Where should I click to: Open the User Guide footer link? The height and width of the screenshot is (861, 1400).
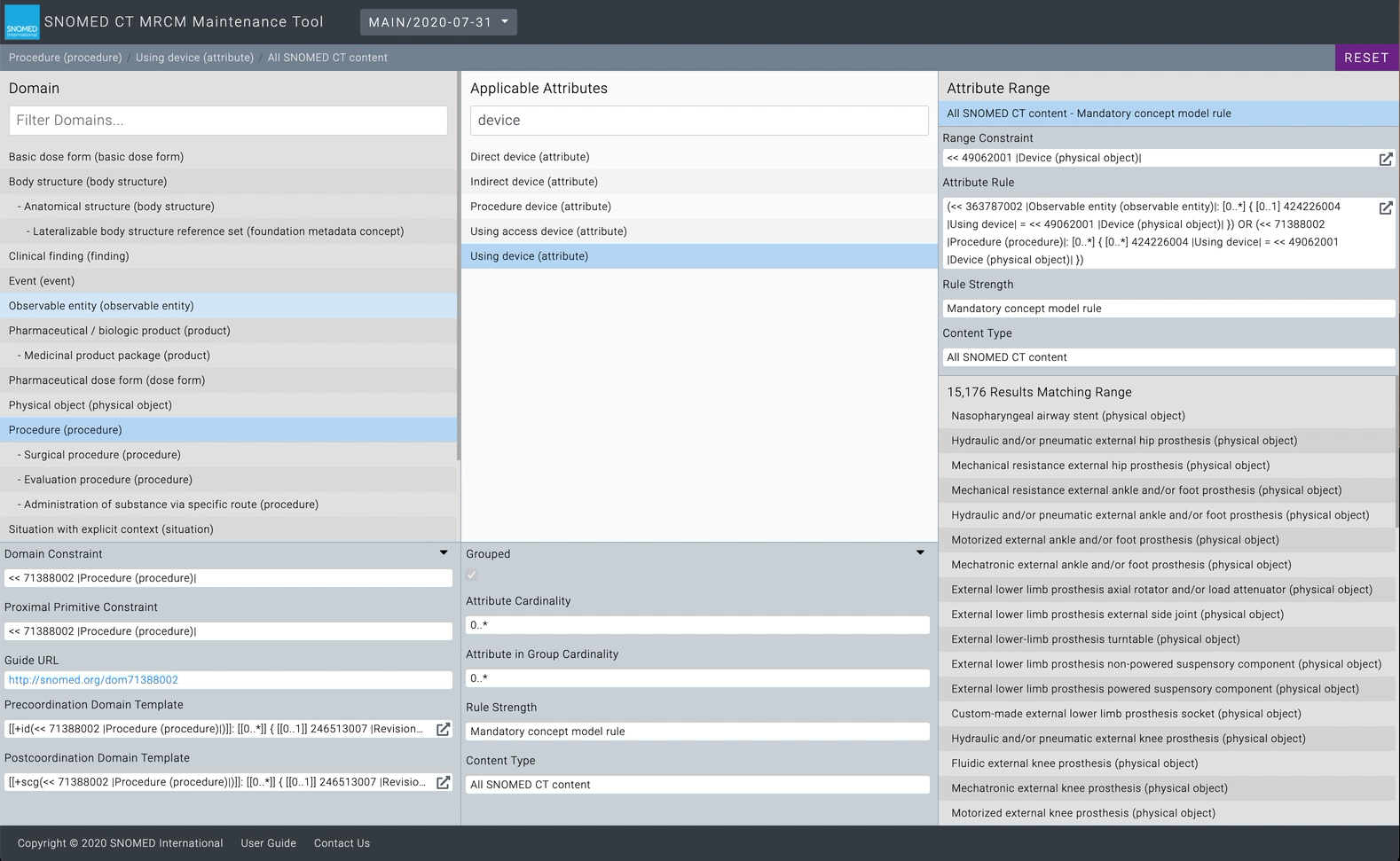[268, 843]
